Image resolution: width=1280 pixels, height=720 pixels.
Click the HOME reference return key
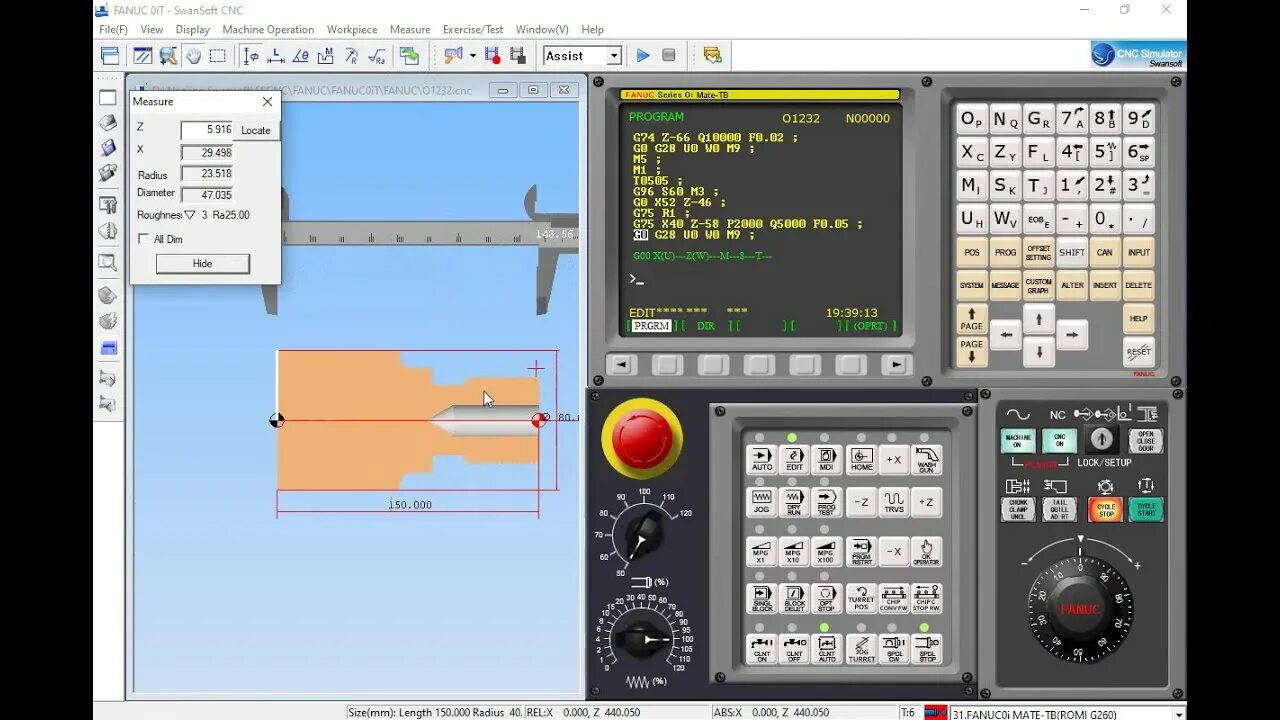pos(861,459)
